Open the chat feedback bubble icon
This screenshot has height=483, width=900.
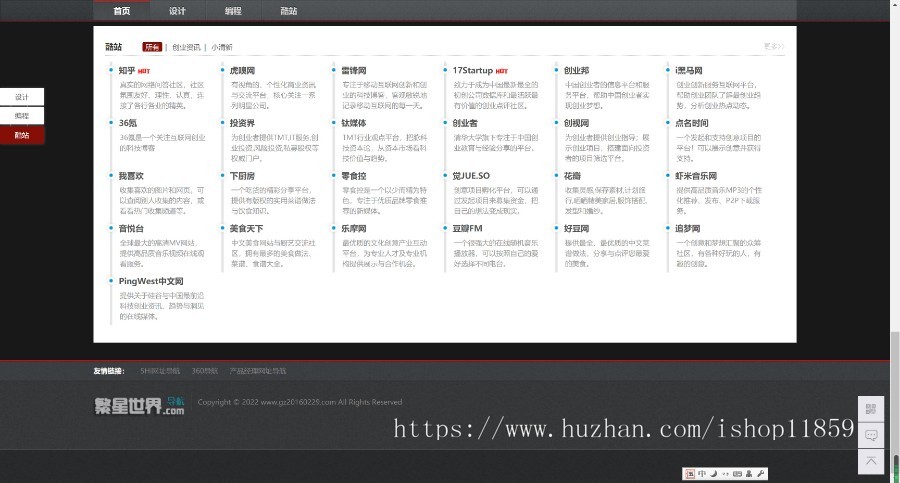[871, 435]
